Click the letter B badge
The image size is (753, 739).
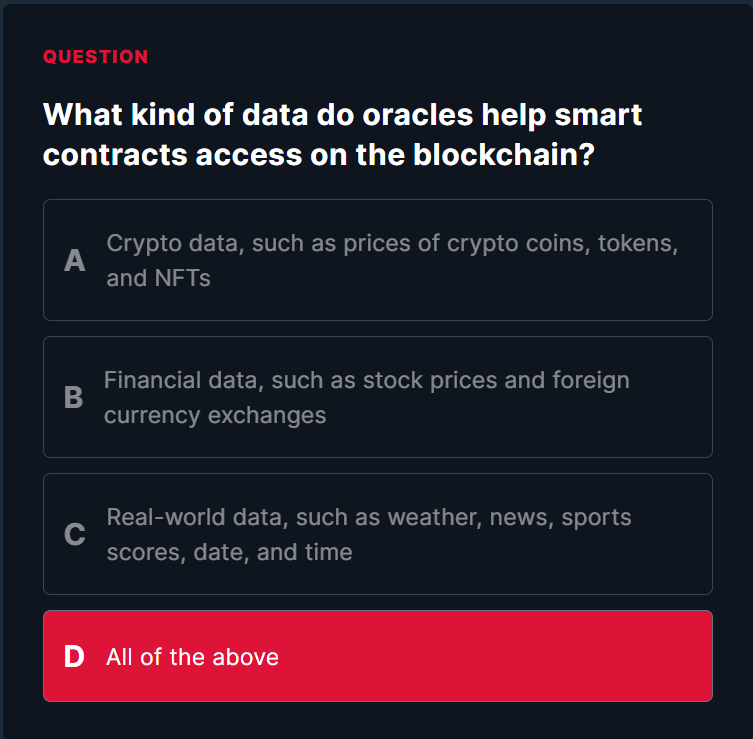click(73, 398)
